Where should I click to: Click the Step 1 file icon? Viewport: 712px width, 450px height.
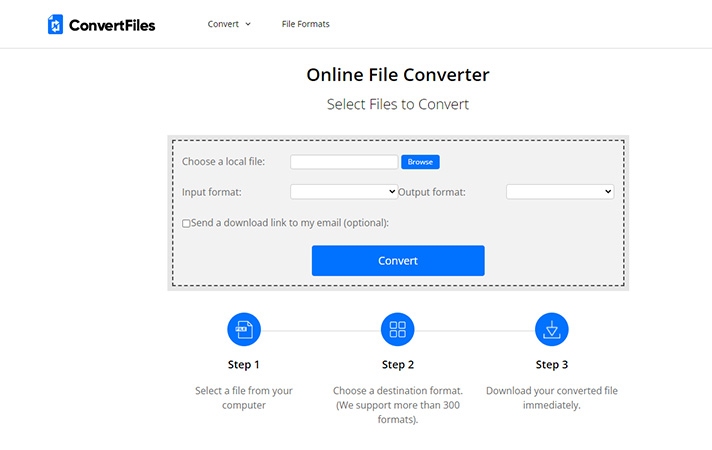click(244, 330)
